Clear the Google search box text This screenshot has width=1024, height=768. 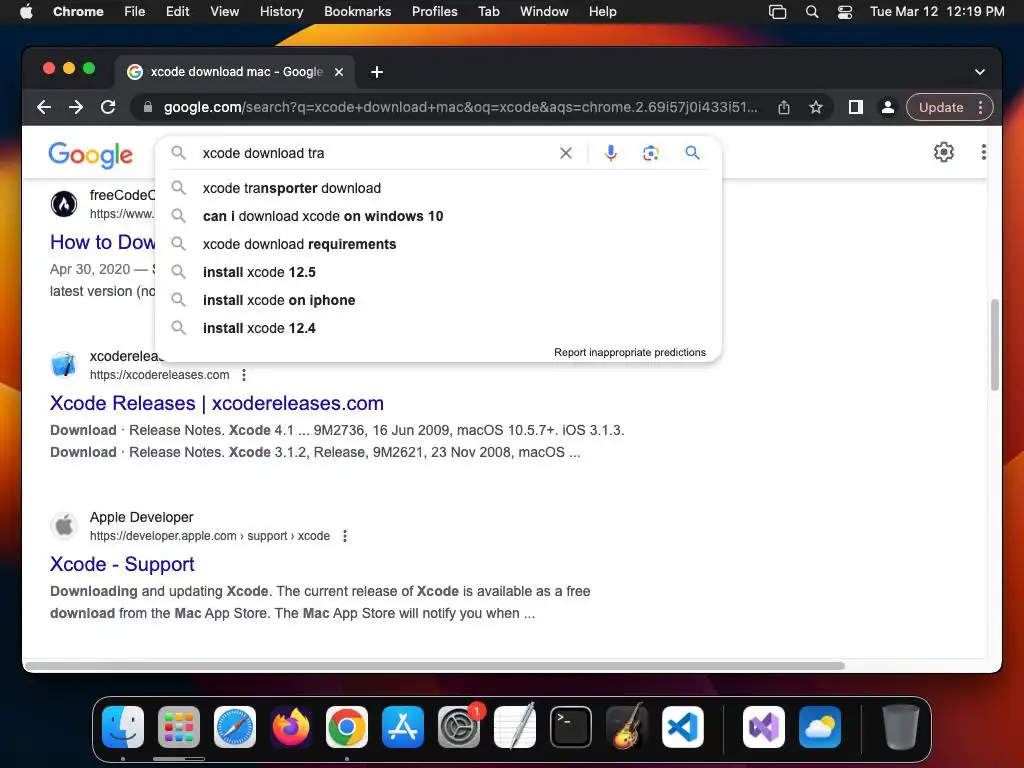pos(566,153)
